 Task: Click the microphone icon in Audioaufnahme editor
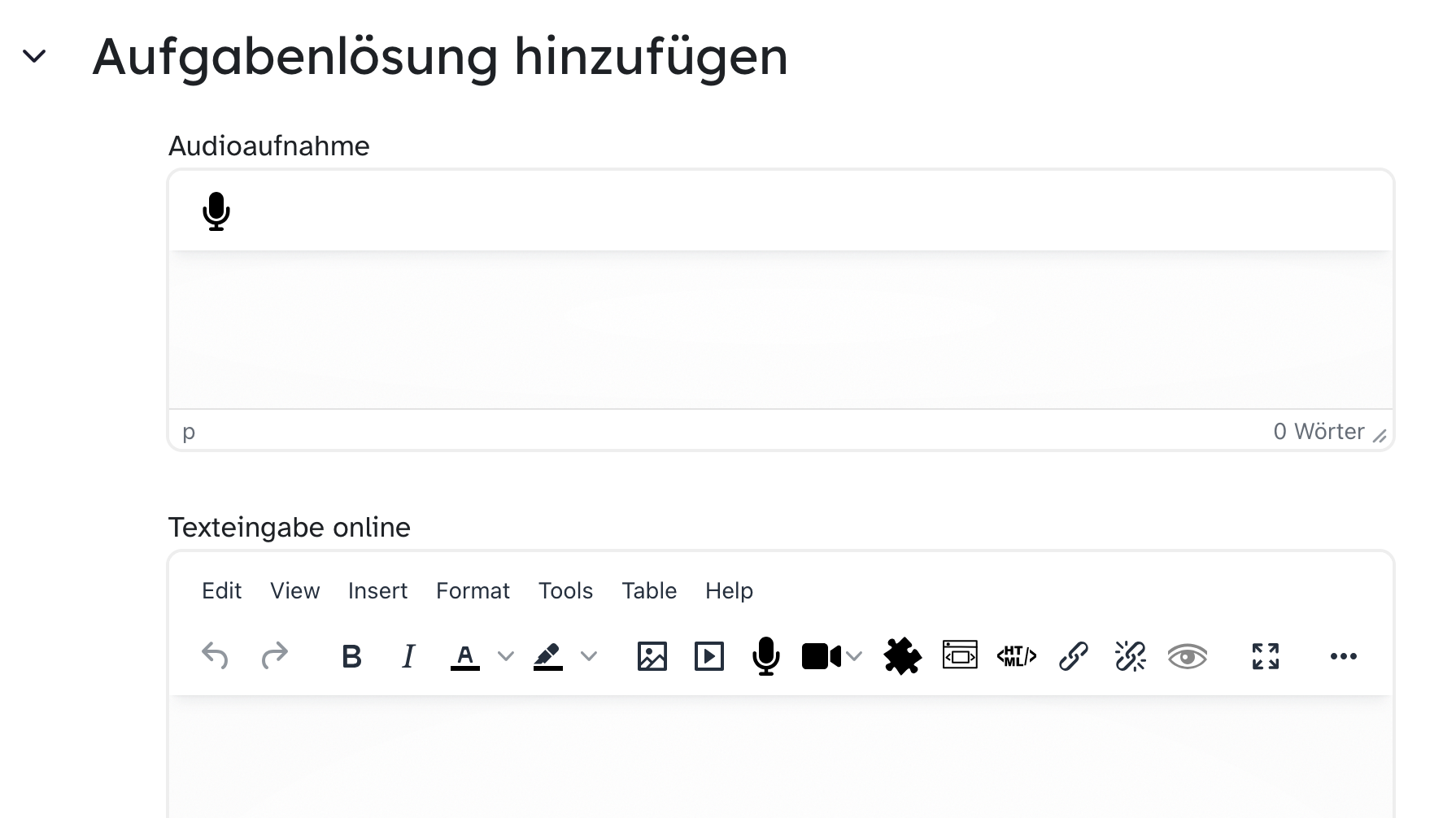coord(216,211)
